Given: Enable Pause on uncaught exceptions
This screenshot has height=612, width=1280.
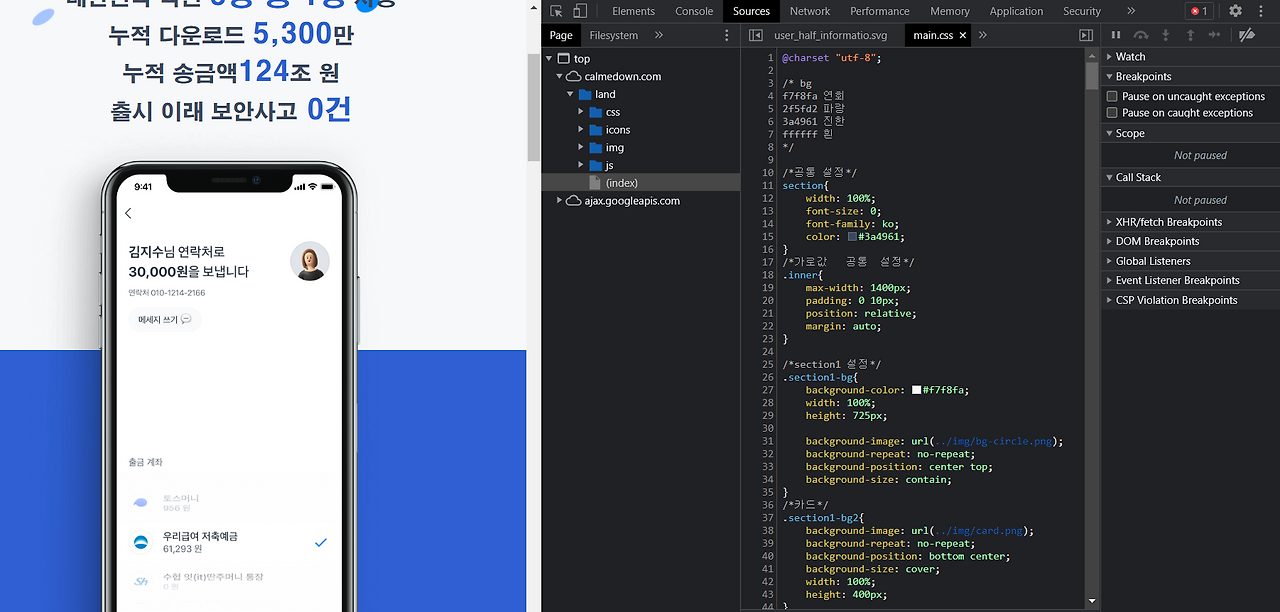Looking at the screenshot, I should point(1112,97).
